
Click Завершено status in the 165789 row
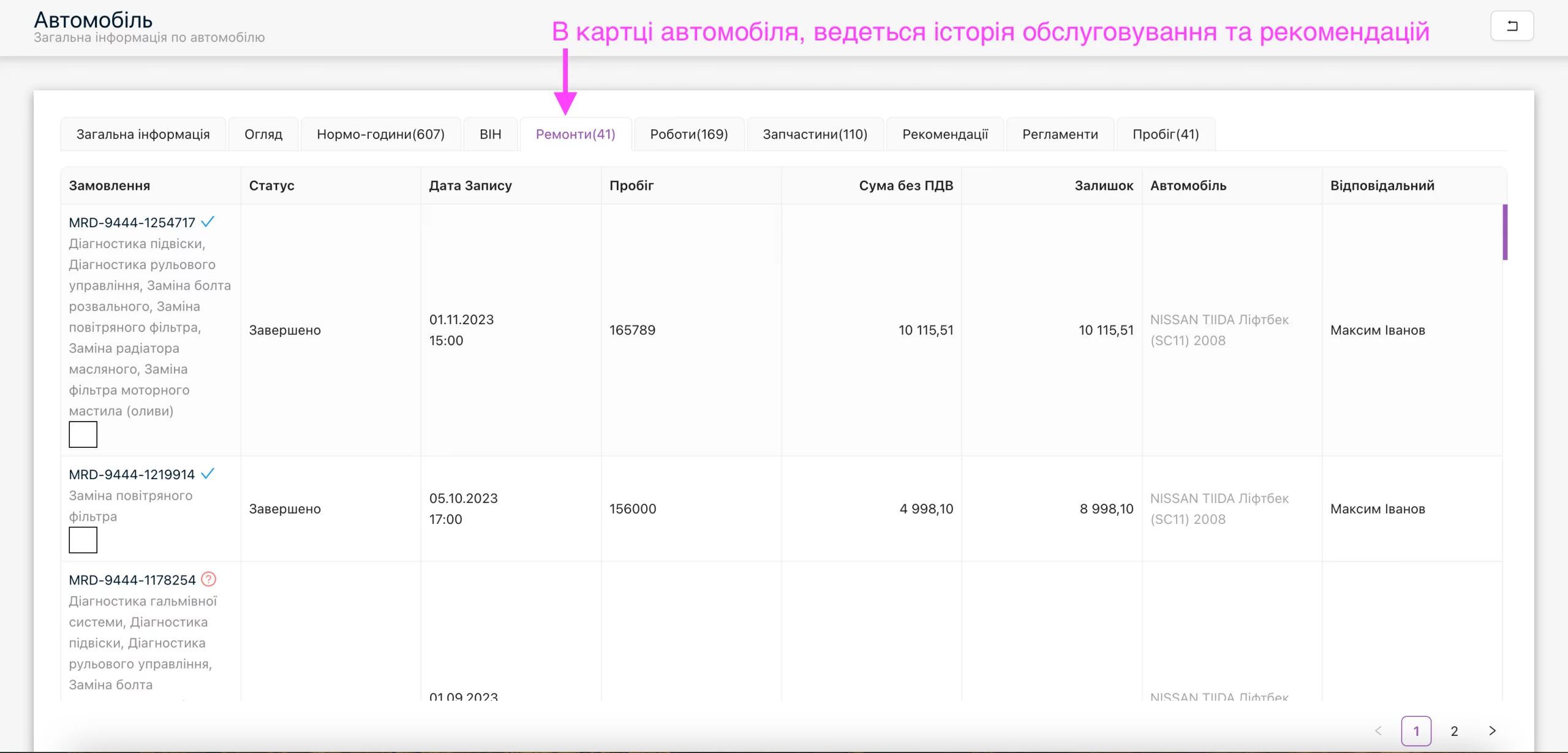[x=285, y=330]
